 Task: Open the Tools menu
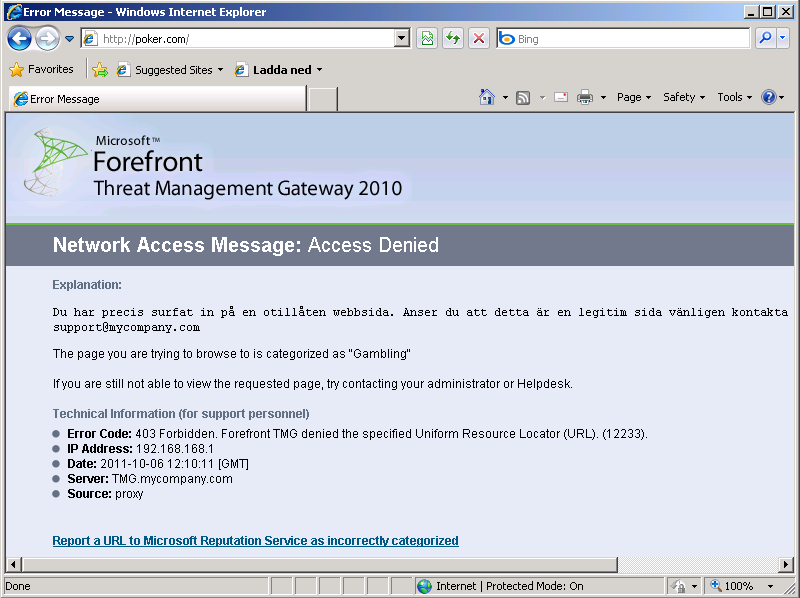[734, 97]
